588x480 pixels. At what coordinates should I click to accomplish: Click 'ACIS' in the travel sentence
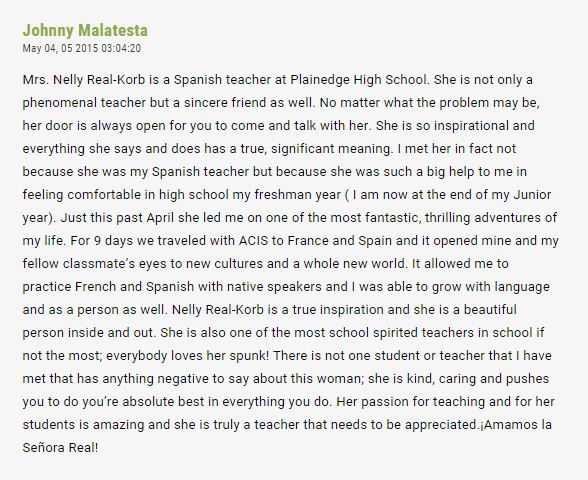click(x=254, y=240)
